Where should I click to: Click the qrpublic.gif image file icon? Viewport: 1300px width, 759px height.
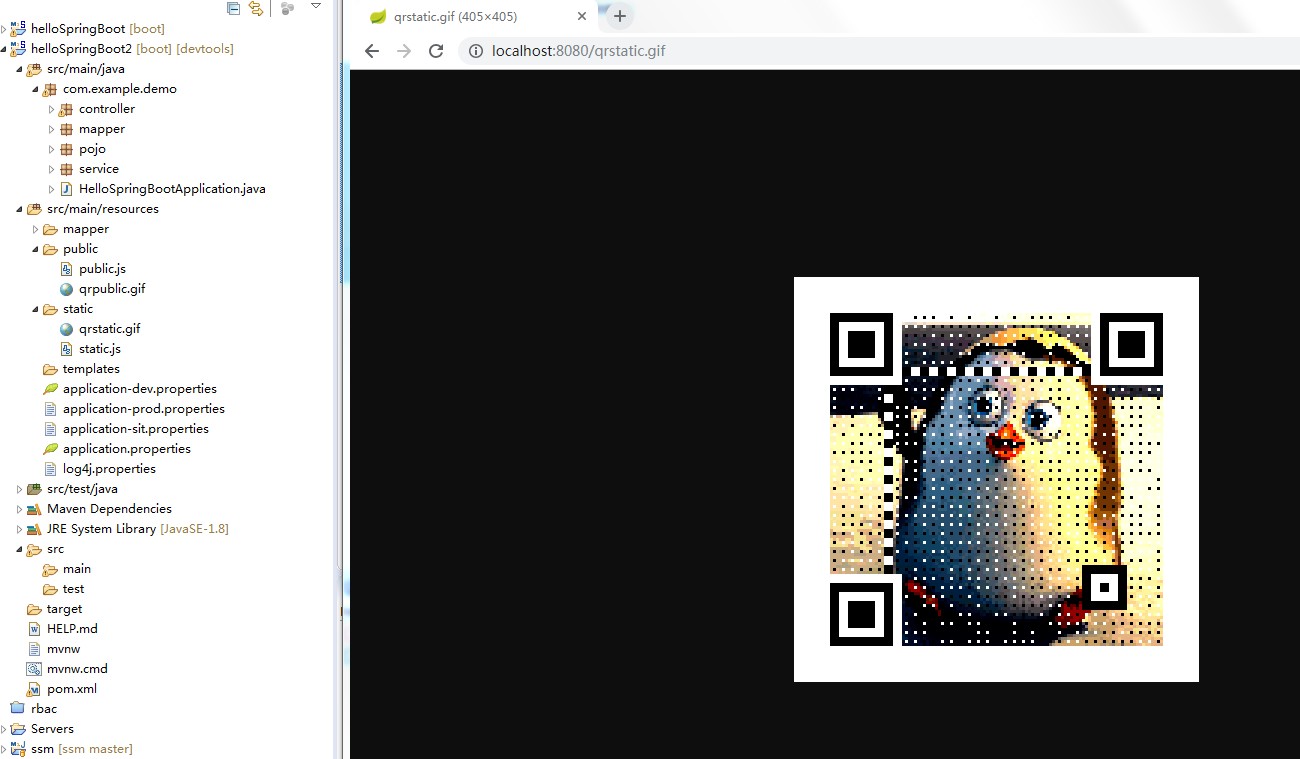click(x=66, y=289)
